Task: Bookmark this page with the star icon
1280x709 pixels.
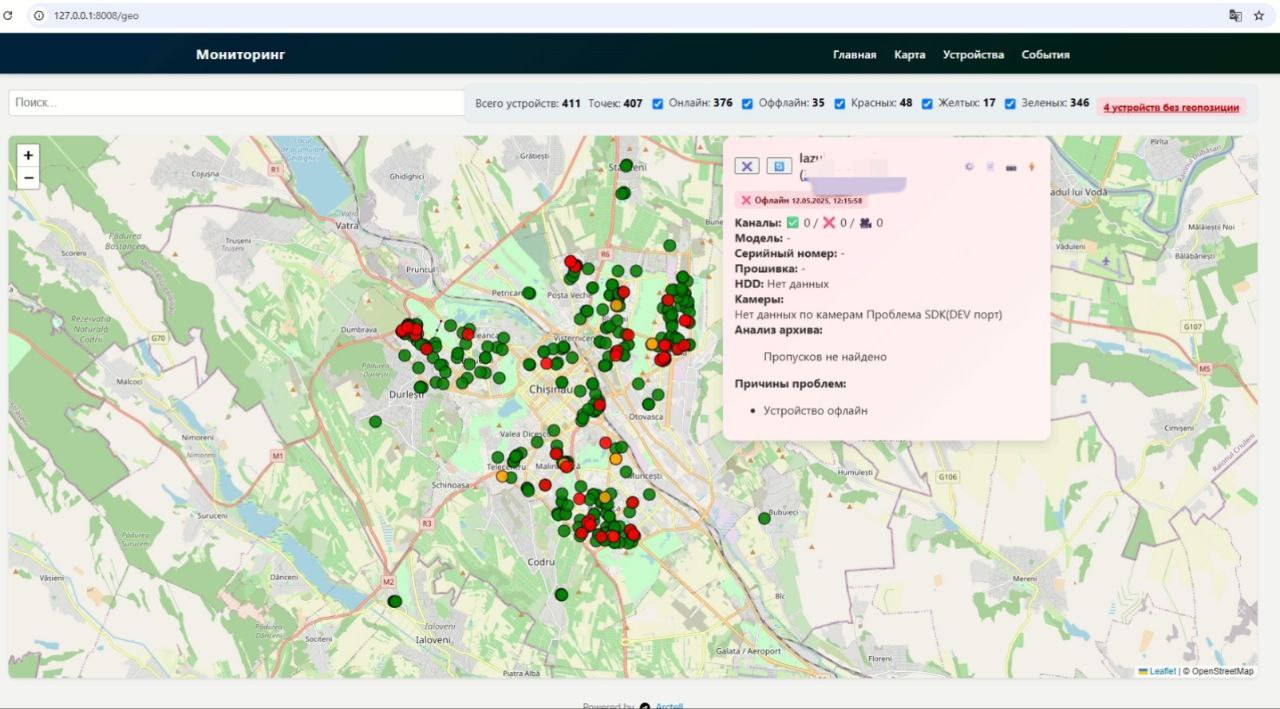Action: point(1259,15)
